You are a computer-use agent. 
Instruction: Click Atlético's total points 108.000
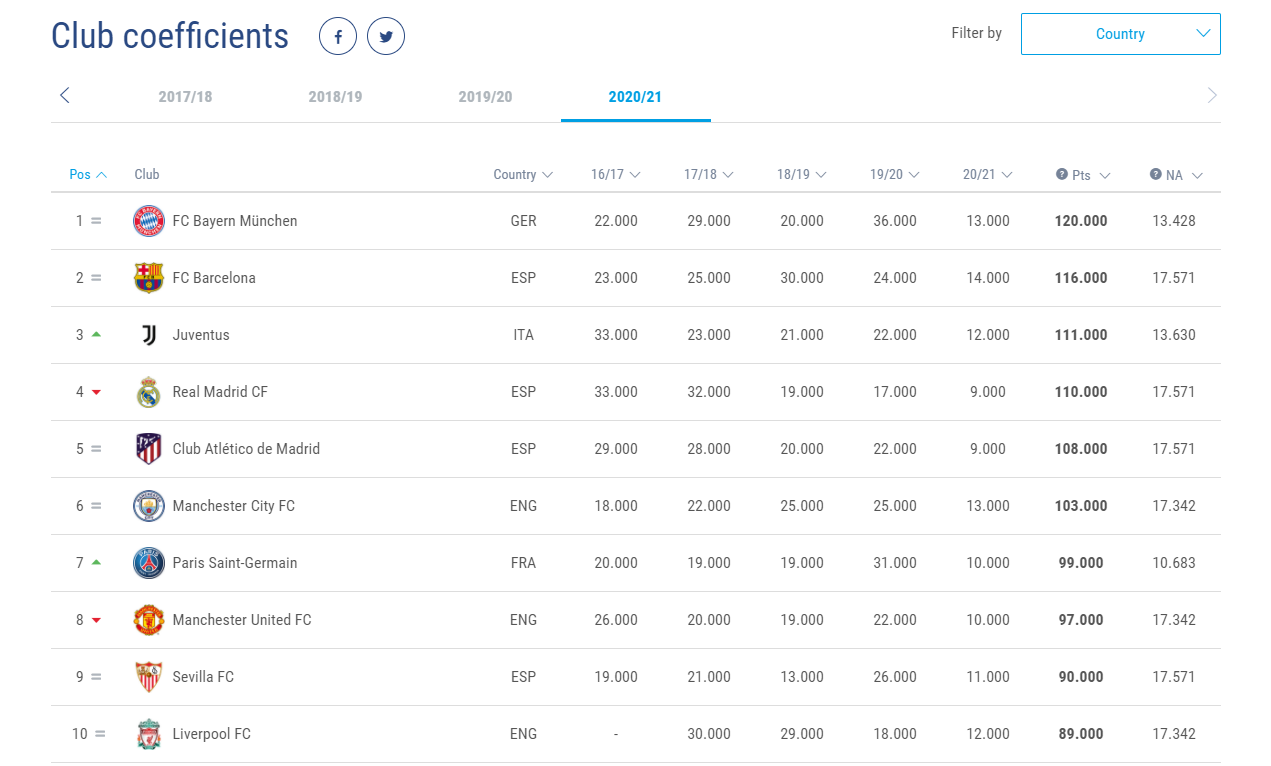click(x=1081, y=449)
